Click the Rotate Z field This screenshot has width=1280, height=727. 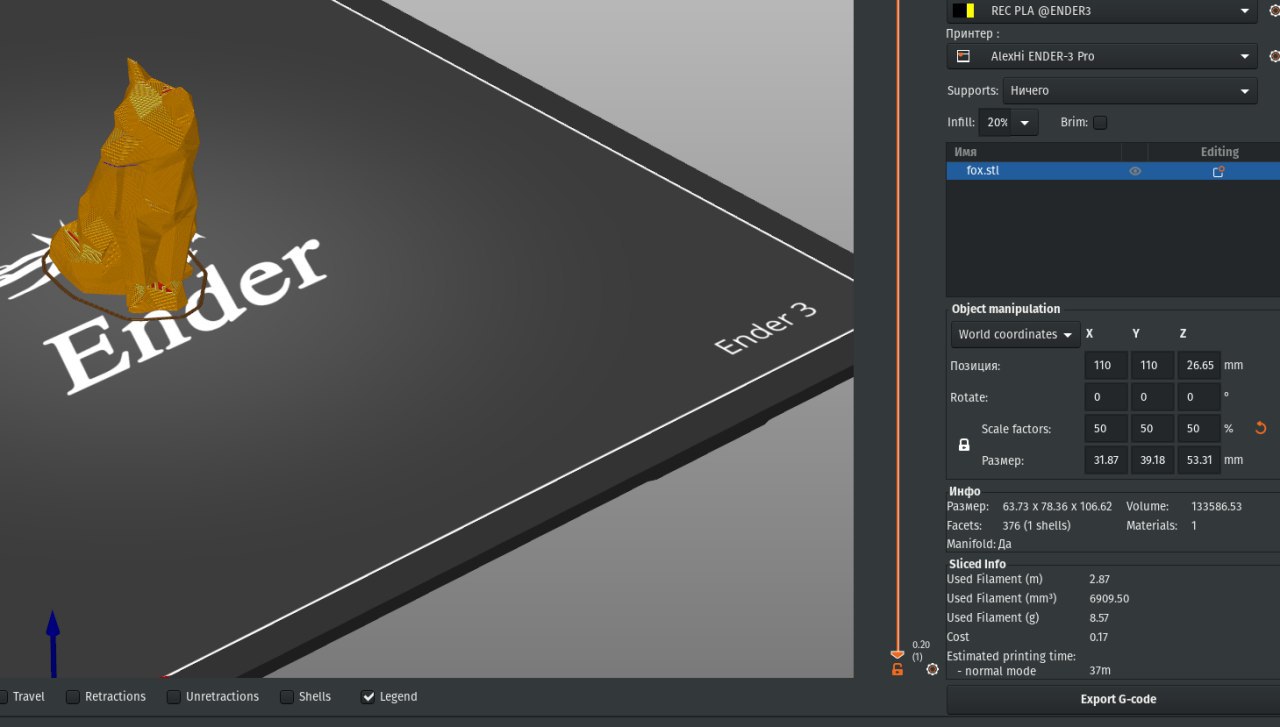1198,397
